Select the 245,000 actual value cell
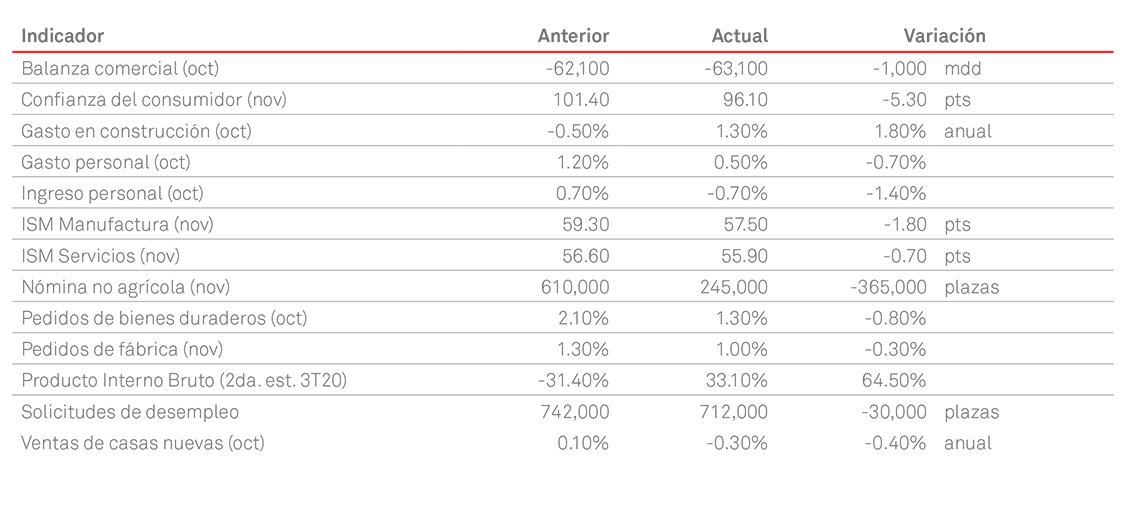 click(735, 287)
